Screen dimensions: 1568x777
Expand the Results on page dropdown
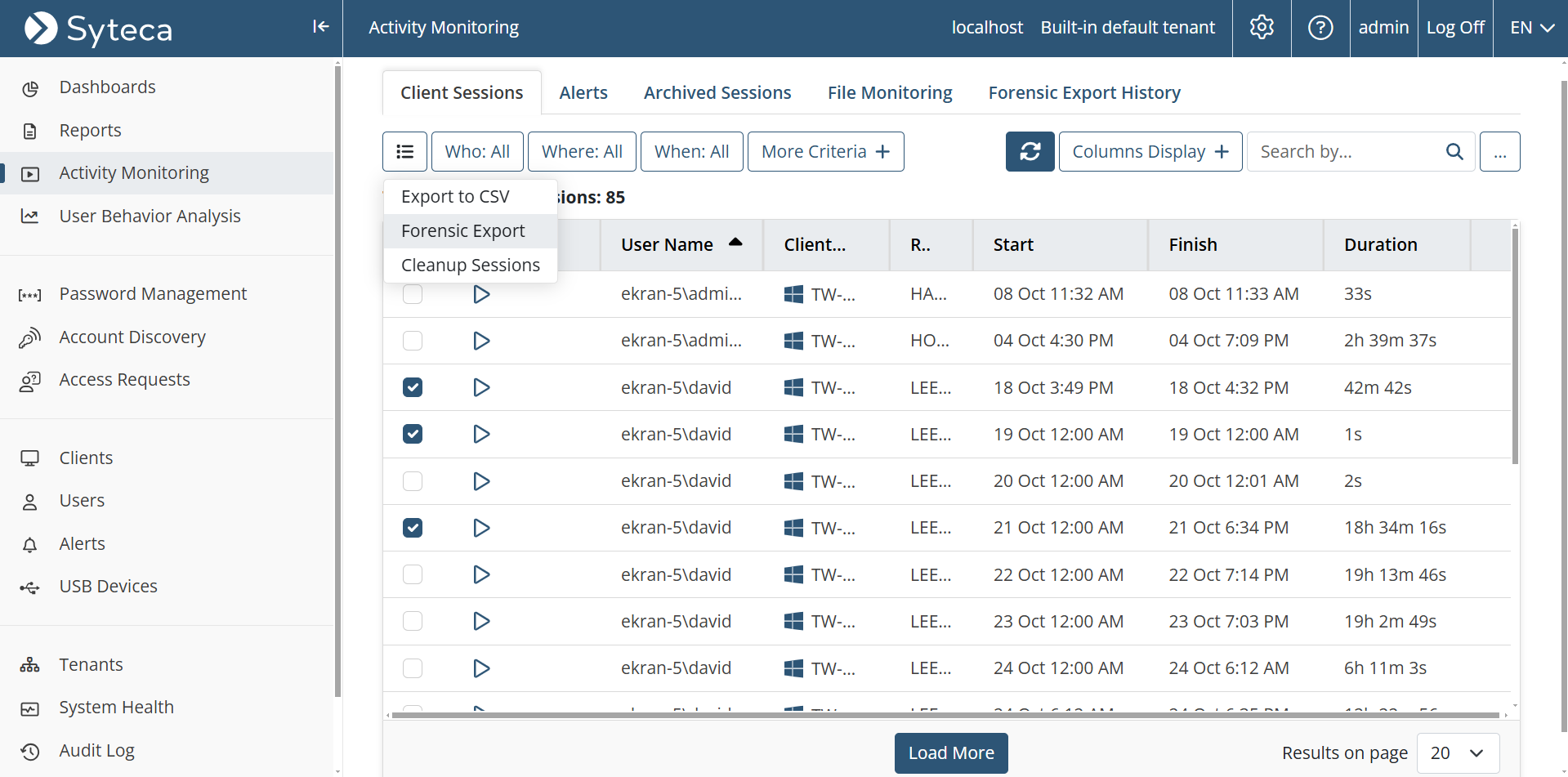[1458, 752]
